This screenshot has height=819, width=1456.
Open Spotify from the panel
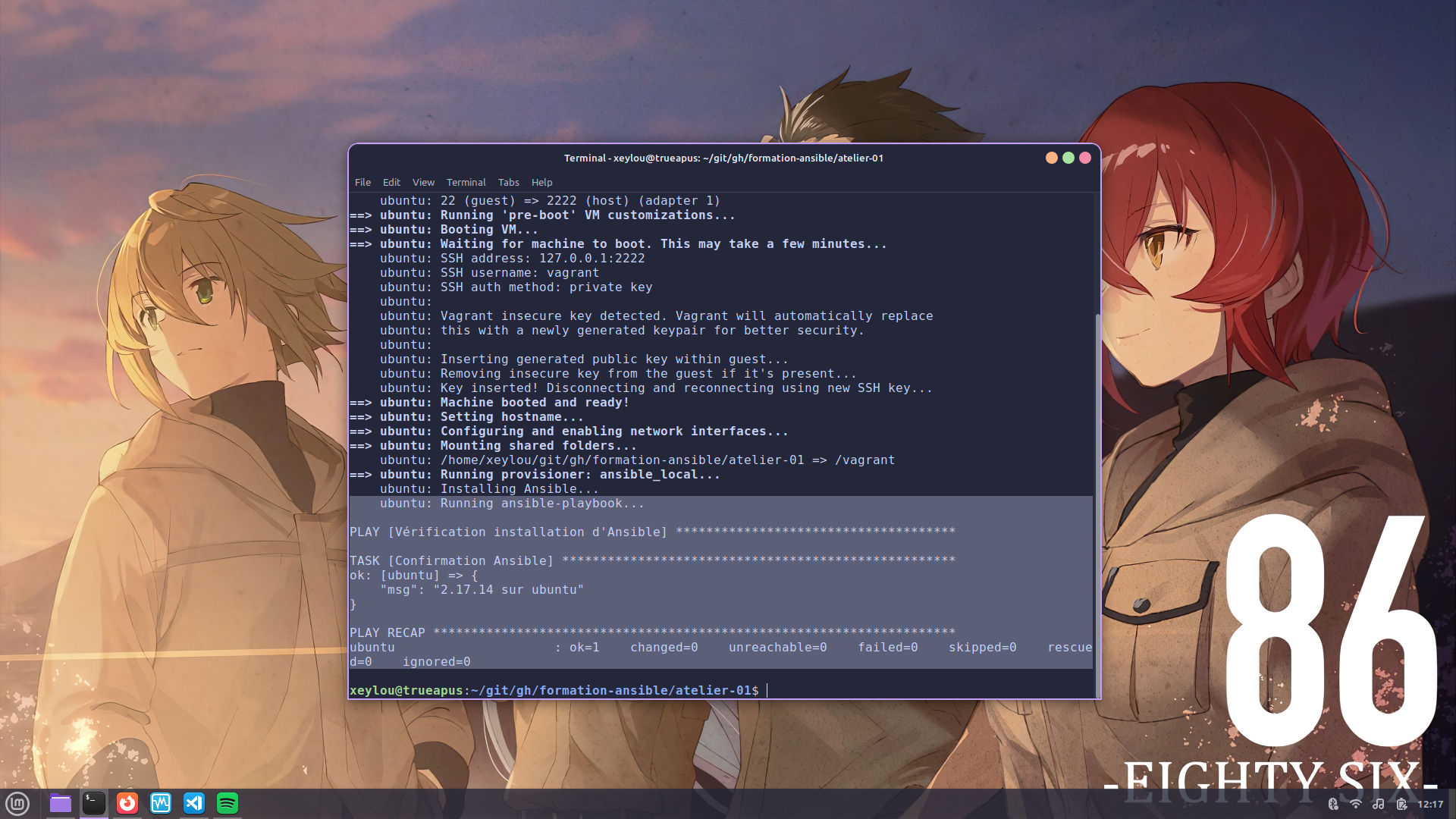227,803
